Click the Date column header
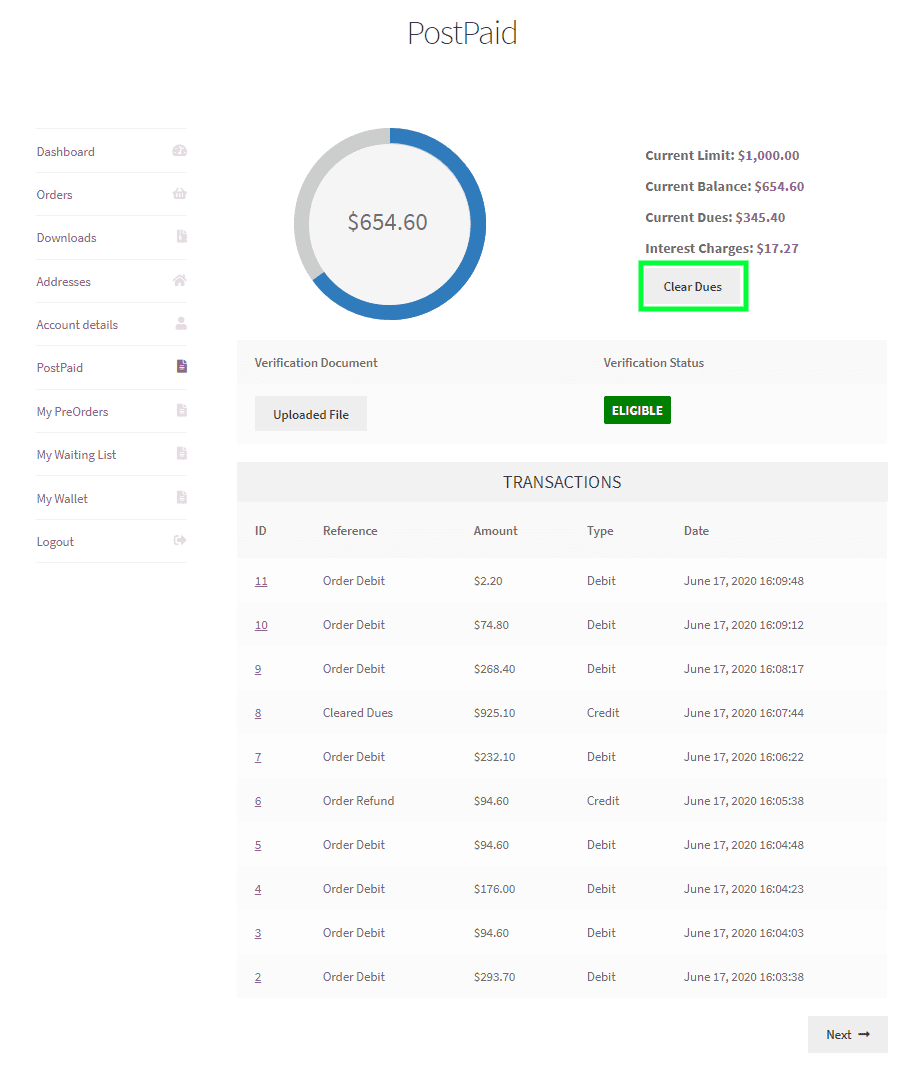The height and width of the screenshot is (1076, 913). point(696,531)
